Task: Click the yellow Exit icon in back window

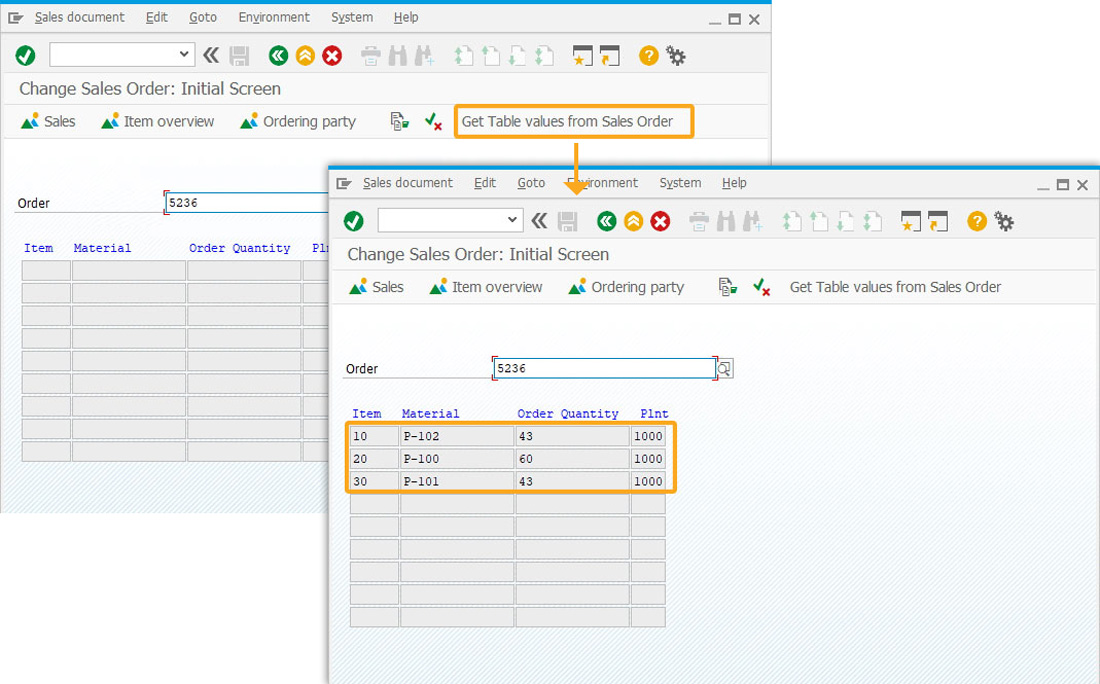Action: (305, 55)
